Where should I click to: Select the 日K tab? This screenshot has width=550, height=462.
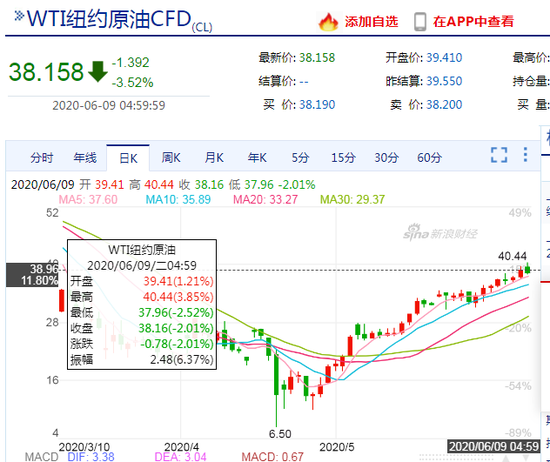pyautogui.click(x=128, y=158)
